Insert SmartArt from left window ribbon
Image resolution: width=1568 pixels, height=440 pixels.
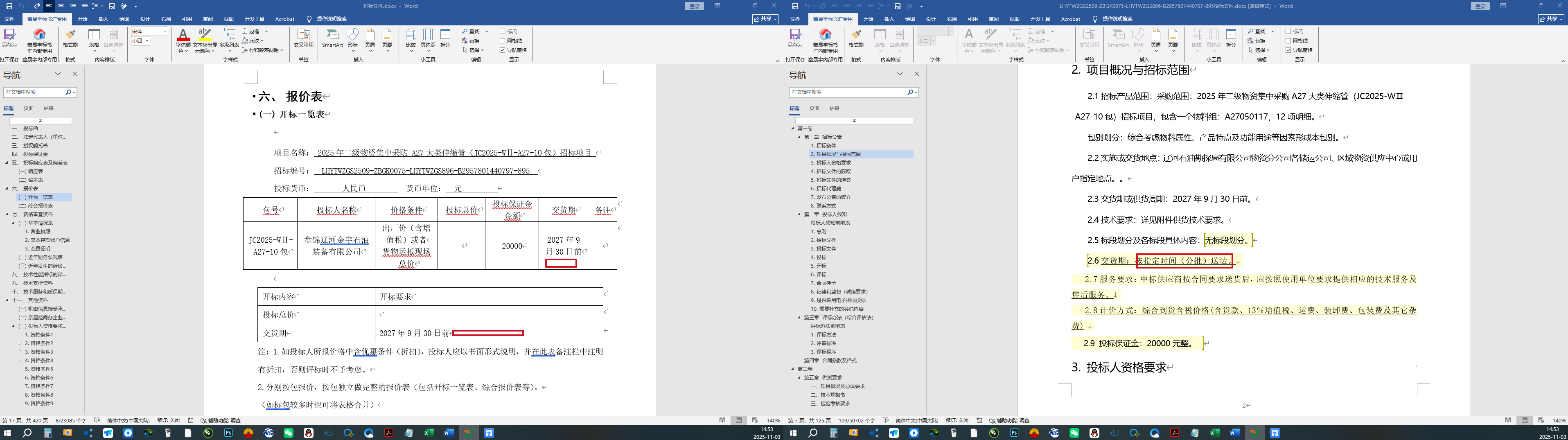[332, 38]
